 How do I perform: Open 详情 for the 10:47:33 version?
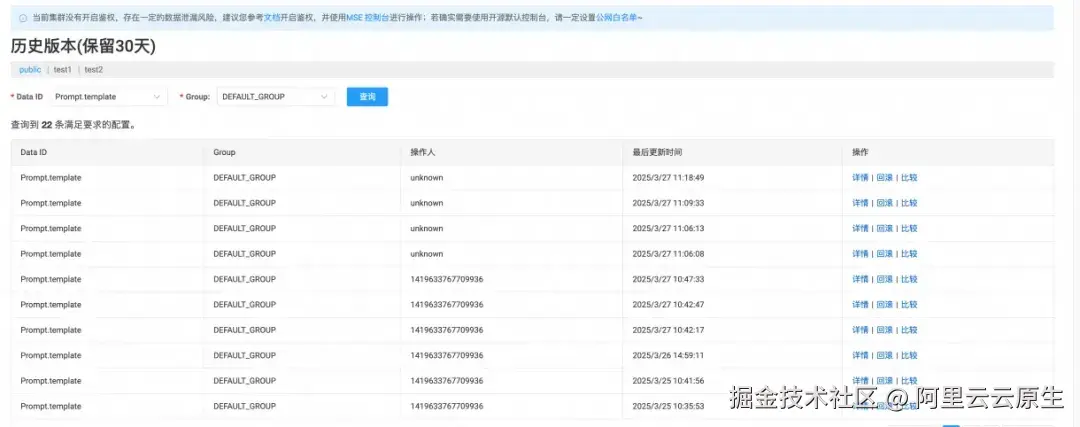point(860,279)
